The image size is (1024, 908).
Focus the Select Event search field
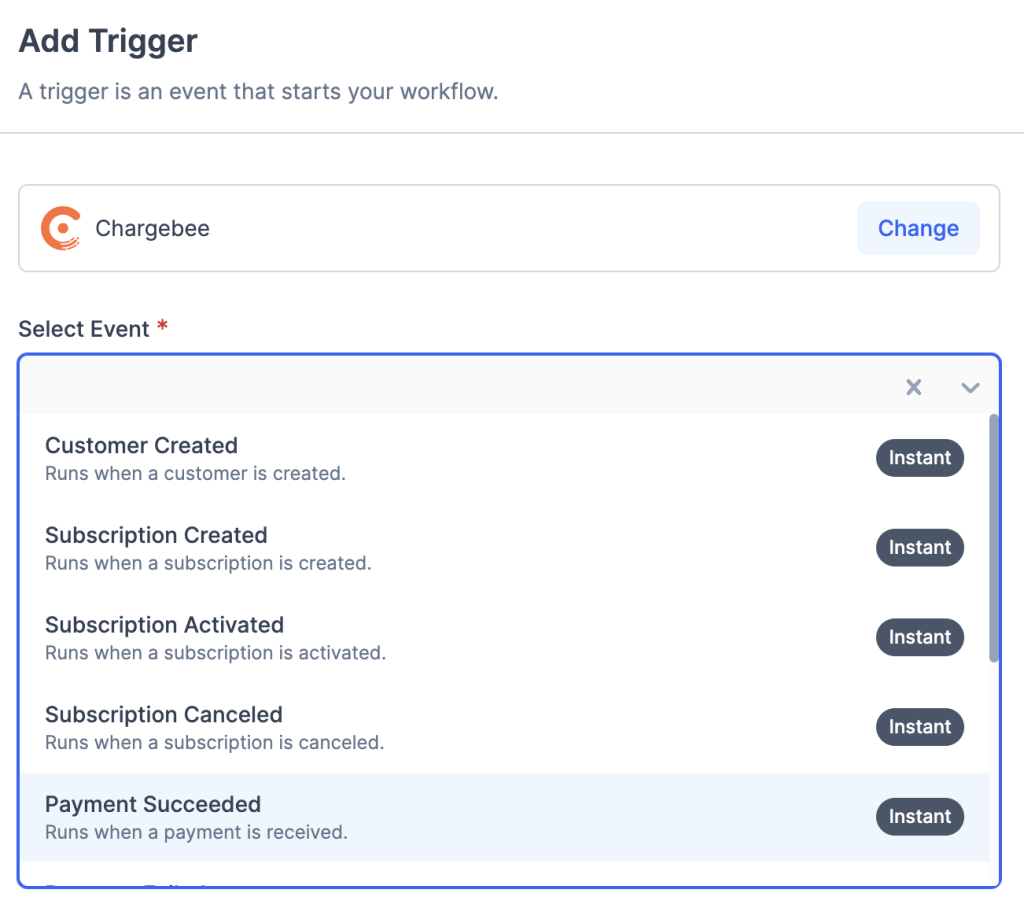450,387
